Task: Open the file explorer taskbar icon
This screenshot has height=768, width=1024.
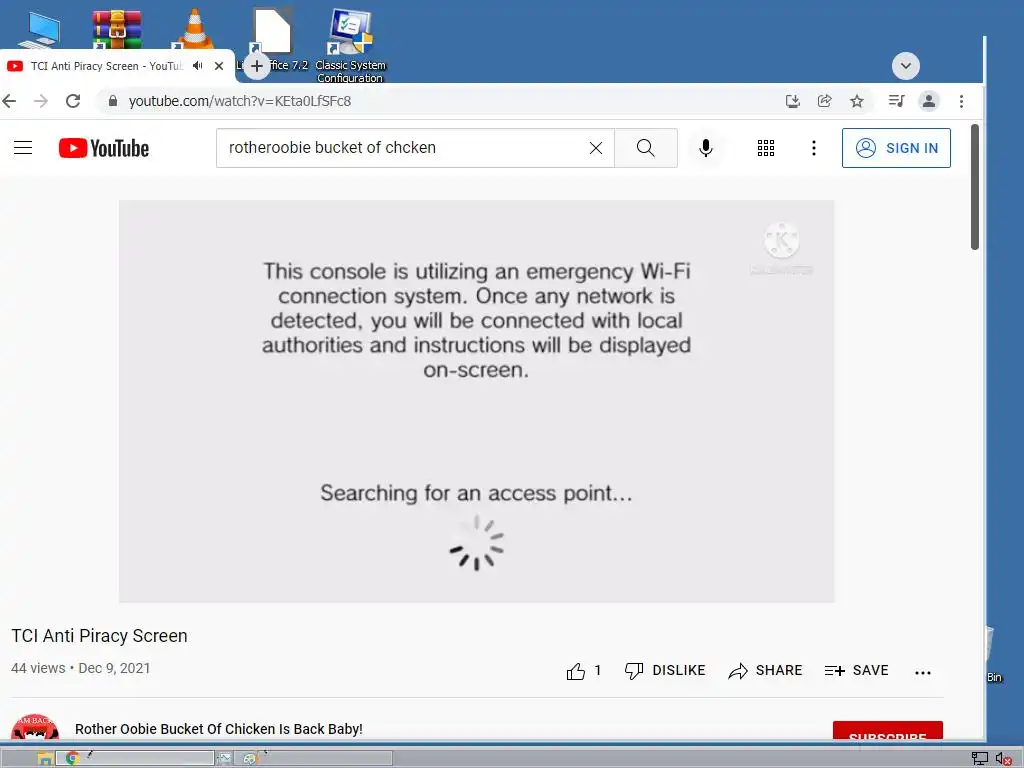Action: point(44,758)
